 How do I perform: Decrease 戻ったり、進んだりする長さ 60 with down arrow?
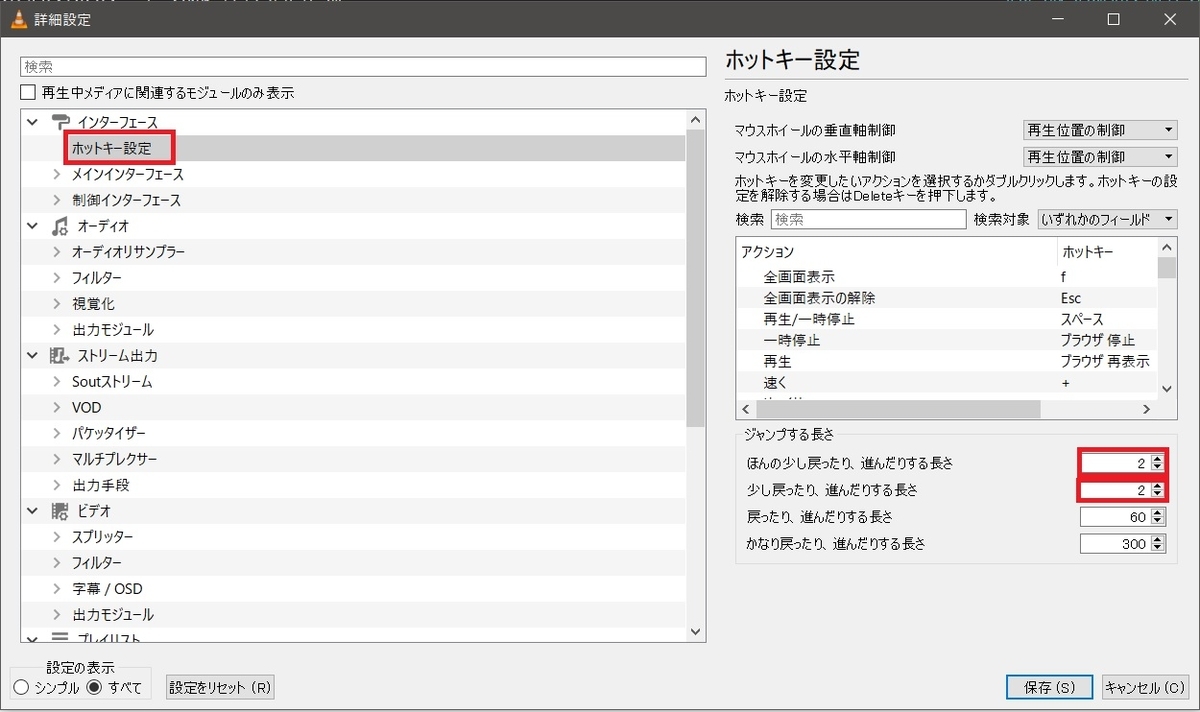(x=1158, y=522)
